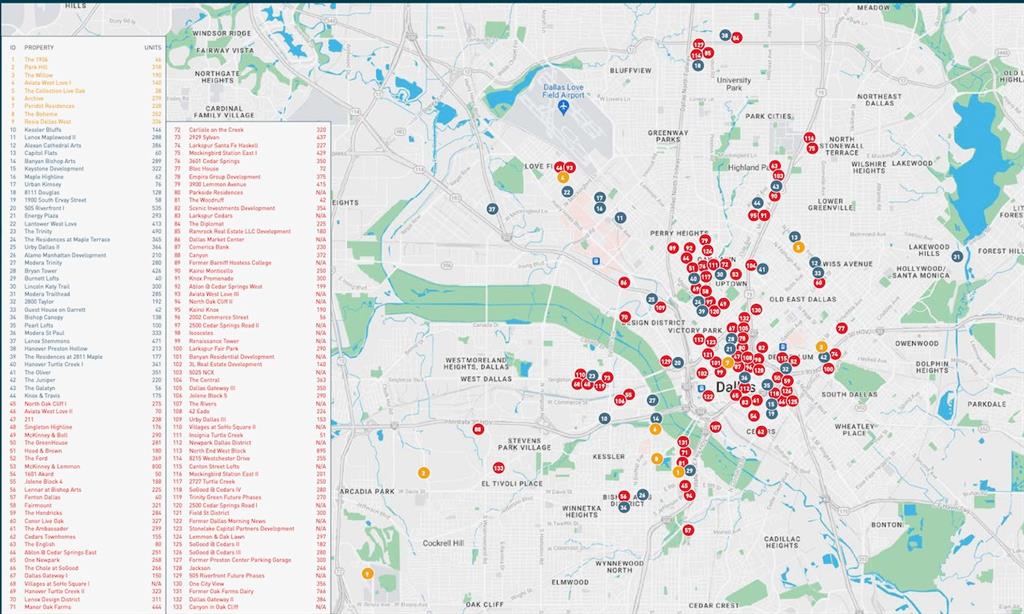Viewport: 1024px width, 614px height.
Task: Select orange marker 5 near Swiss Avenue
Action: [x=797, y=246]
